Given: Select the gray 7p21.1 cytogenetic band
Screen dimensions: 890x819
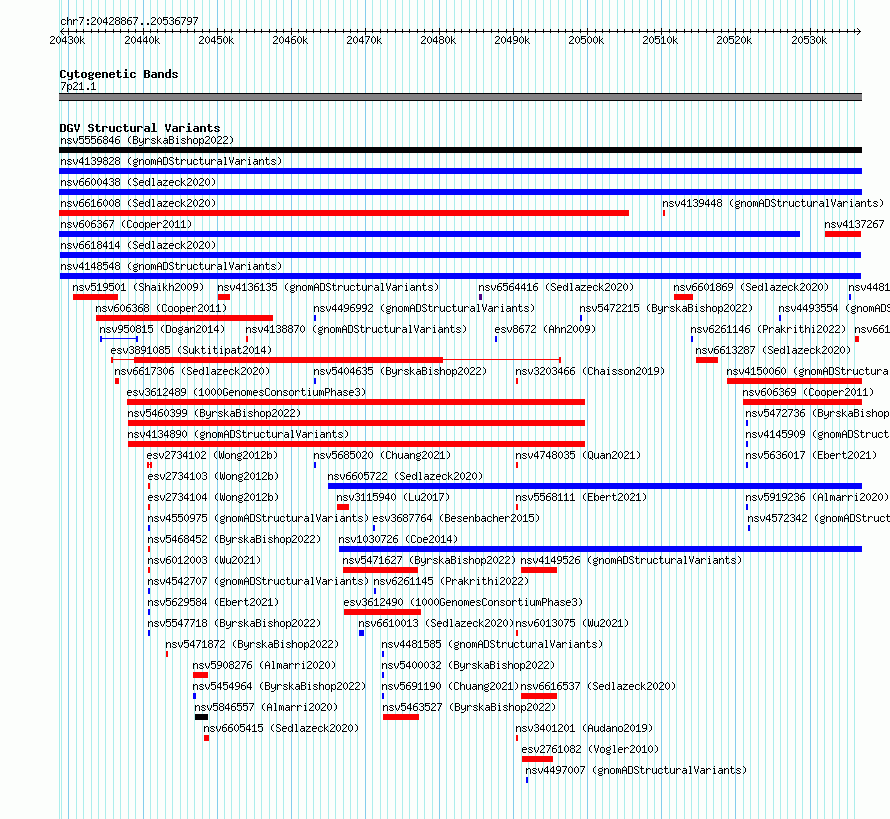Looking at the screenshot, I should 460,97.
